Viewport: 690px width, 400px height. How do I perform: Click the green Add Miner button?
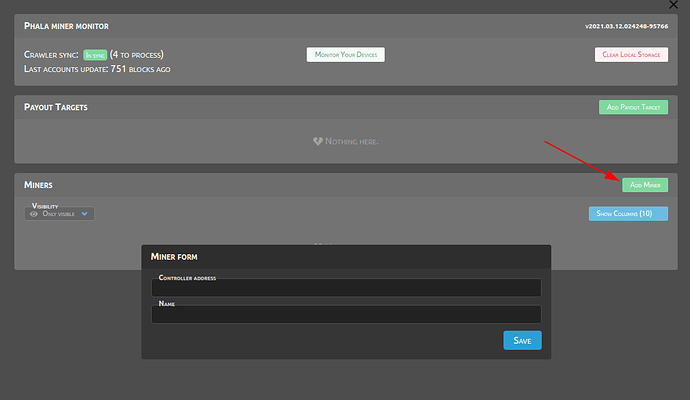644,185
